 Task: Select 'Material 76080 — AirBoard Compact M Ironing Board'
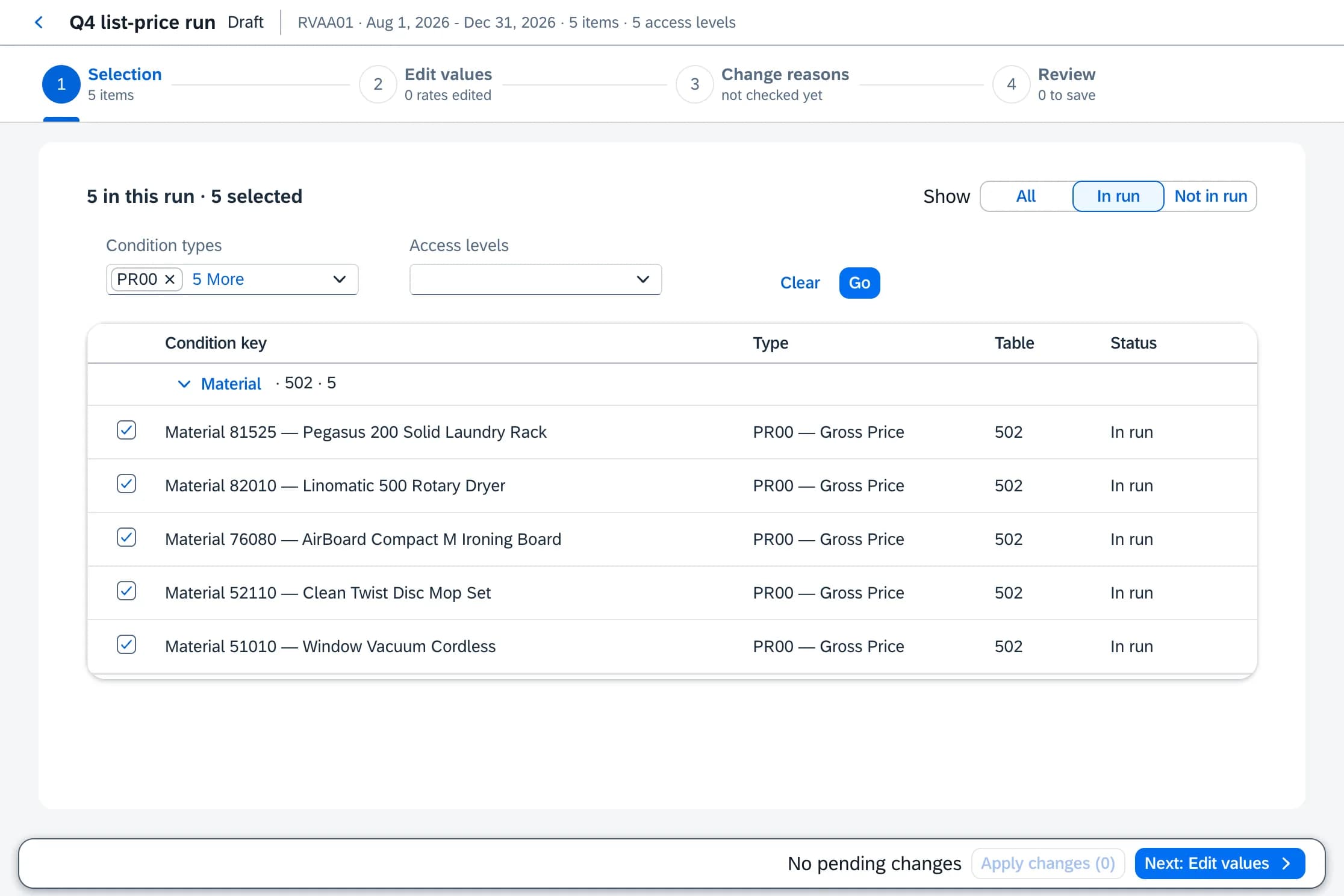point(363,539)
